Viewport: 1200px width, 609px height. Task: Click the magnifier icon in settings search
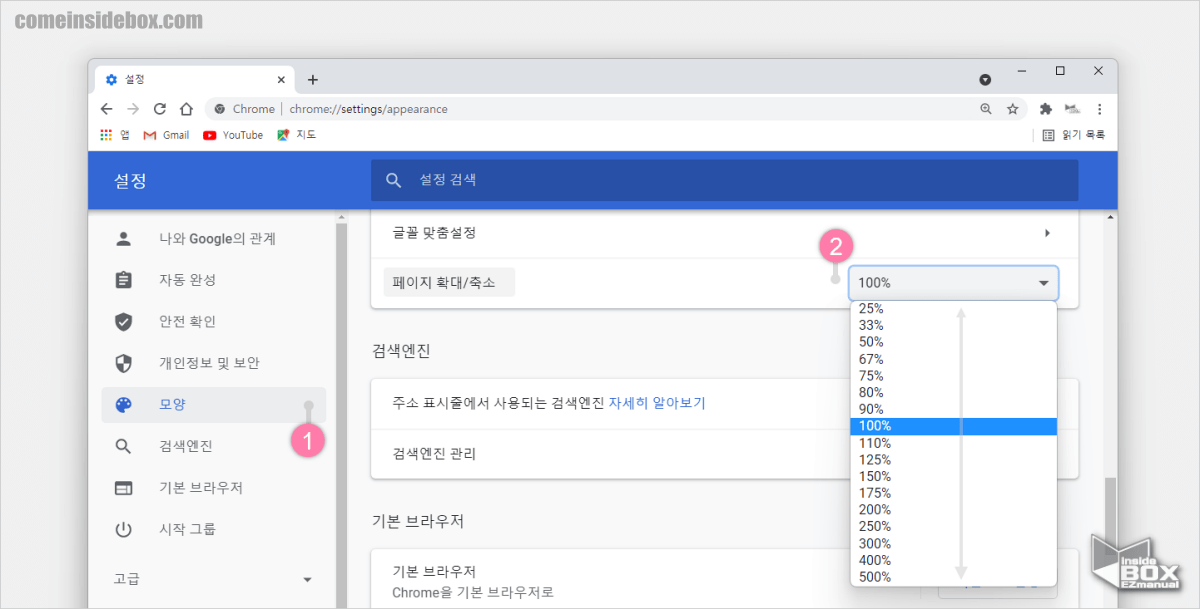(394, 180)
